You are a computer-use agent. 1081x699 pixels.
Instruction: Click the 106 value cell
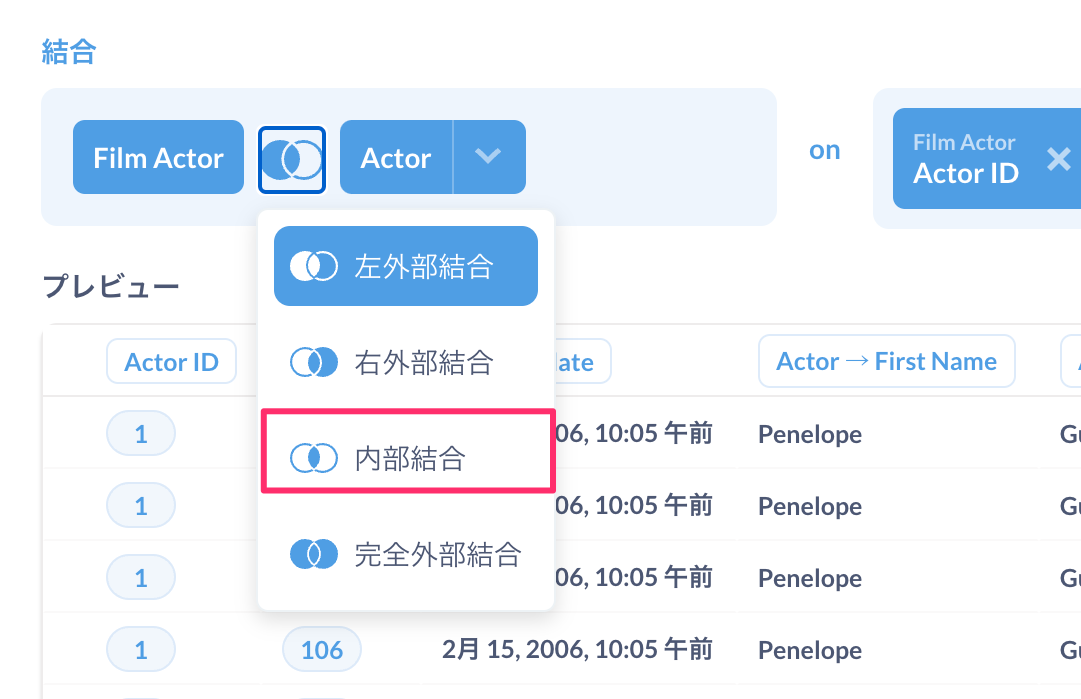point(322,650)
